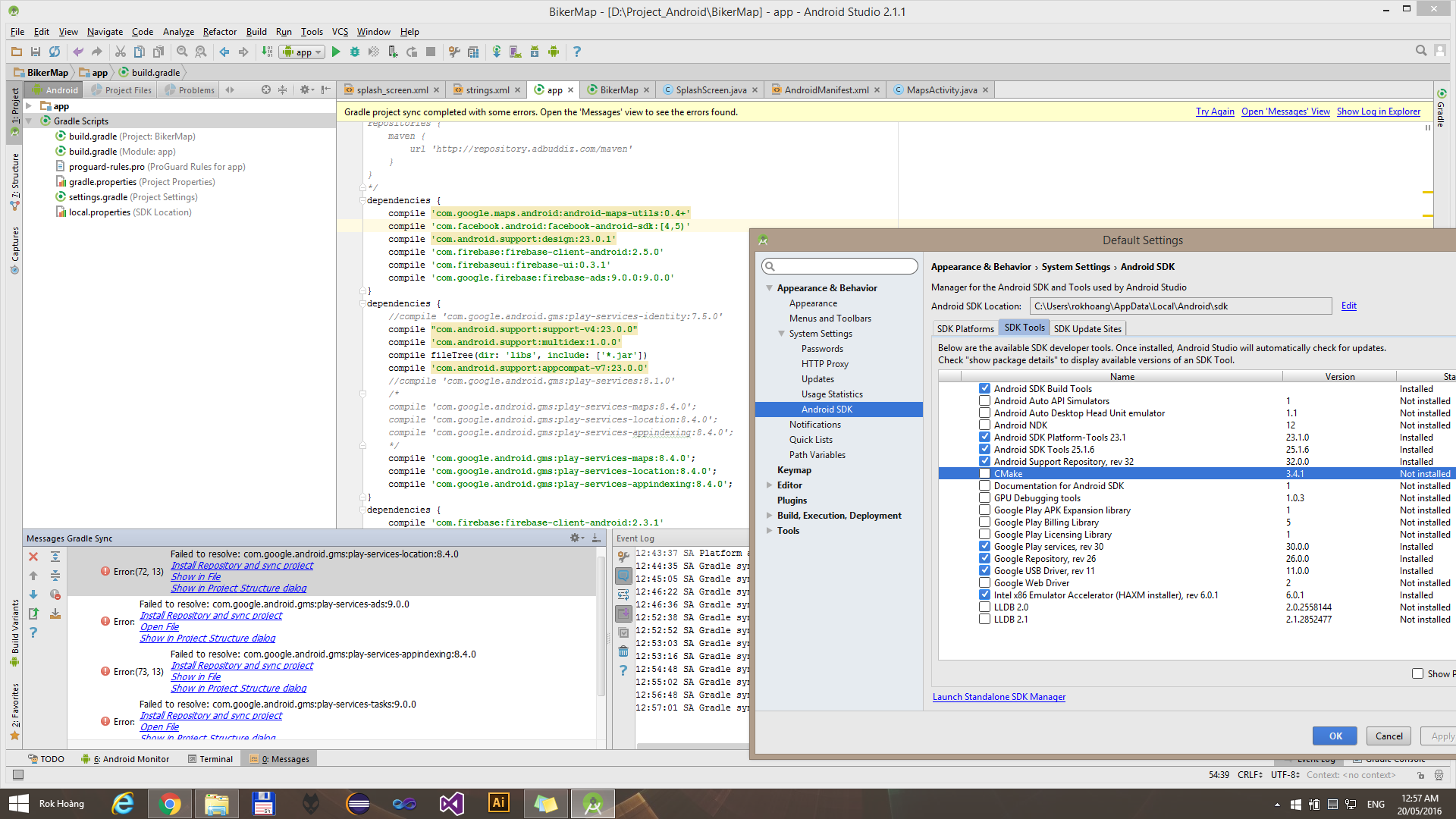This screenshot has width=1456, height=819.
Task: Check the Android NDK checkbox
Action: pos(984,425)
